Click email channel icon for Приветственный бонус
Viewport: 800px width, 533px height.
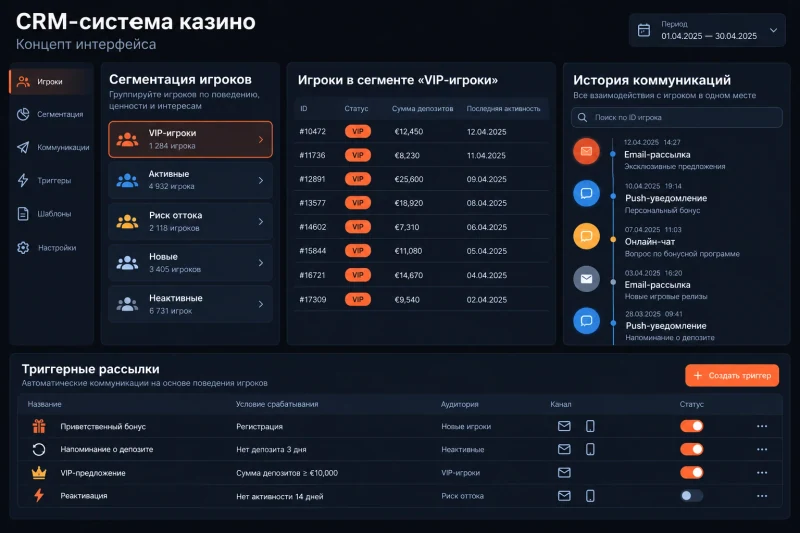point(564,426)
